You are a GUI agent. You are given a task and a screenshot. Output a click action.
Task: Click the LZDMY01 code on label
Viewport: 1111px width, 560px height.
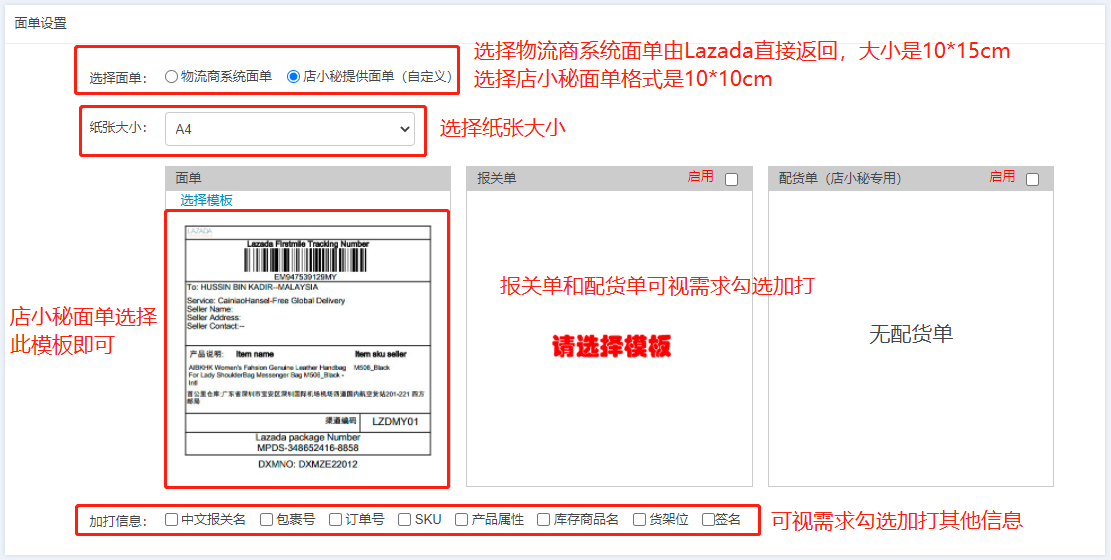(x=395, y=422)
